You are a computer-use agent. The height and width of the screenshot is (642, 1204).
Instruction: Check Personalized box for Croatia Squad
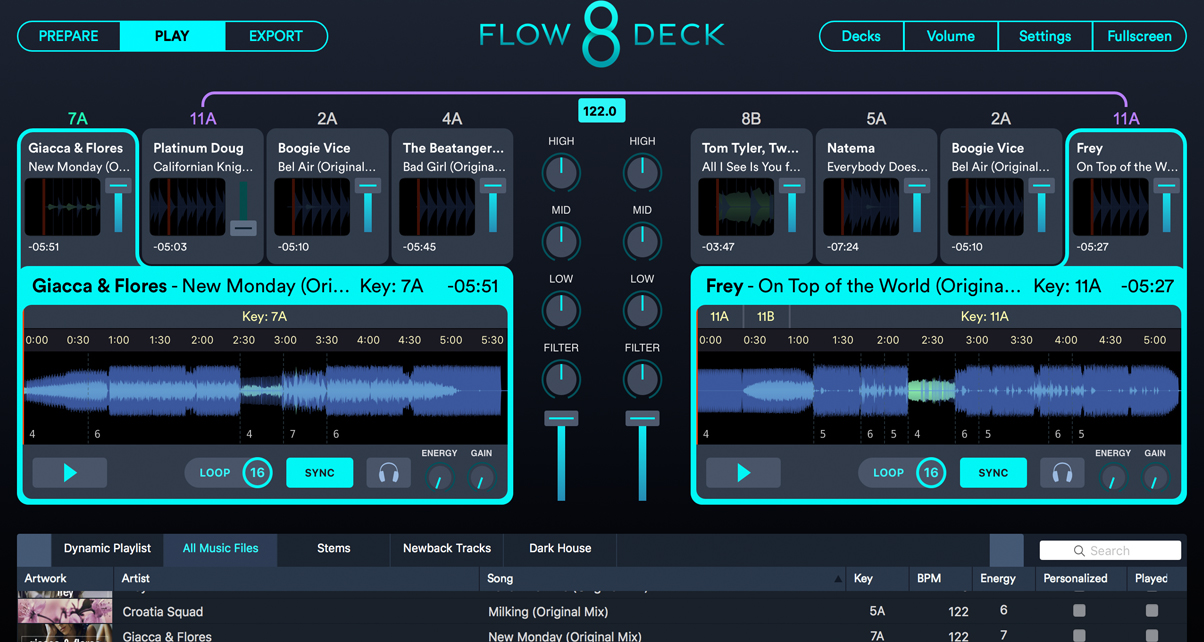(x=1079, y=611)
